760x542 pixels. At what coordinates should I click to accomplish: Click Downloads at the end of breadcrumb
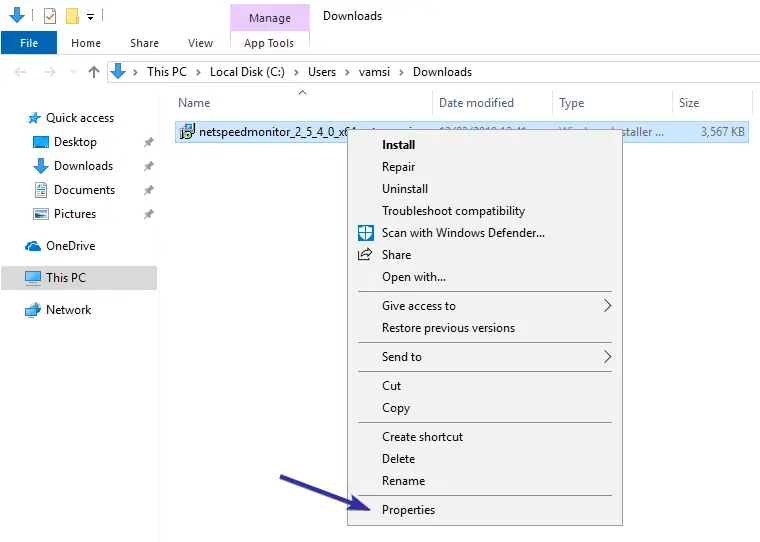point(443,72)
